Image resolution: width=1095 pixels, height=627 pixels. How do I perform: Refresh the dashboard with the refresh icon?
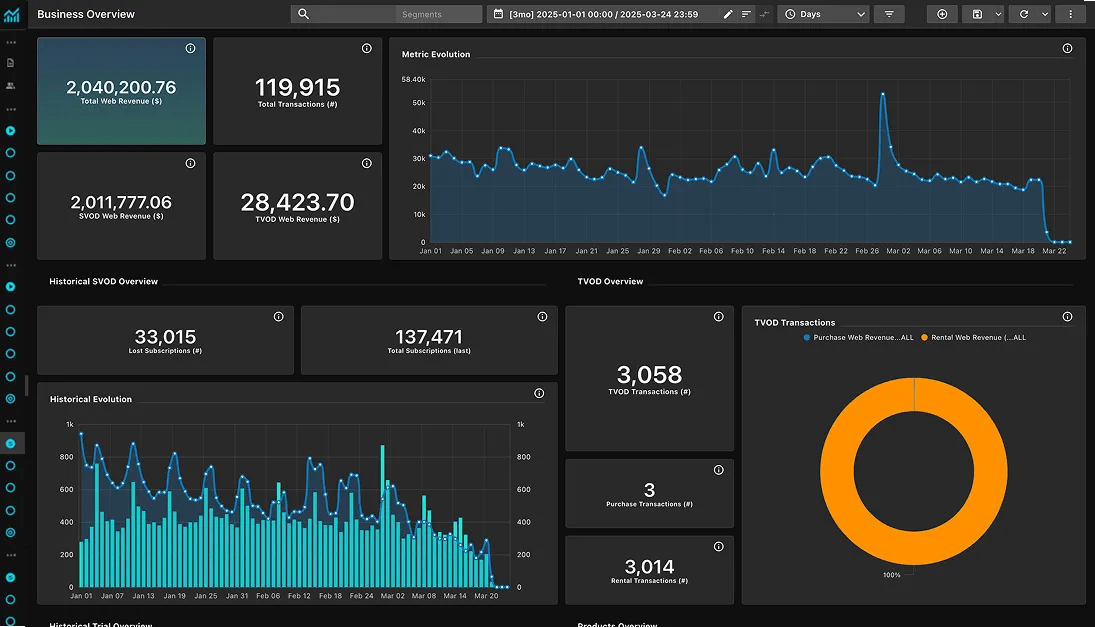coord(1022,14)
